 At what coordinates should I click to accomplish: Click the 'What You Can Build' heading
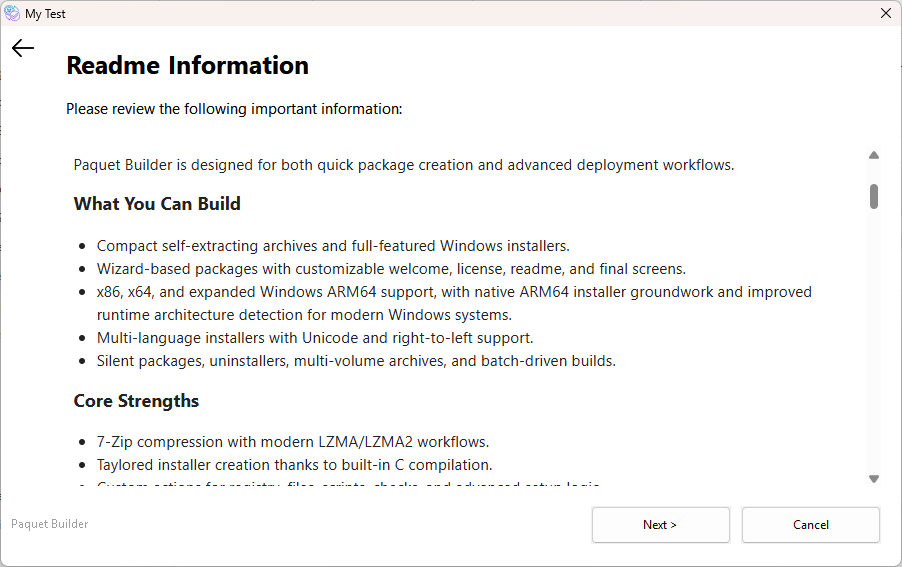(x=157, y=204)
